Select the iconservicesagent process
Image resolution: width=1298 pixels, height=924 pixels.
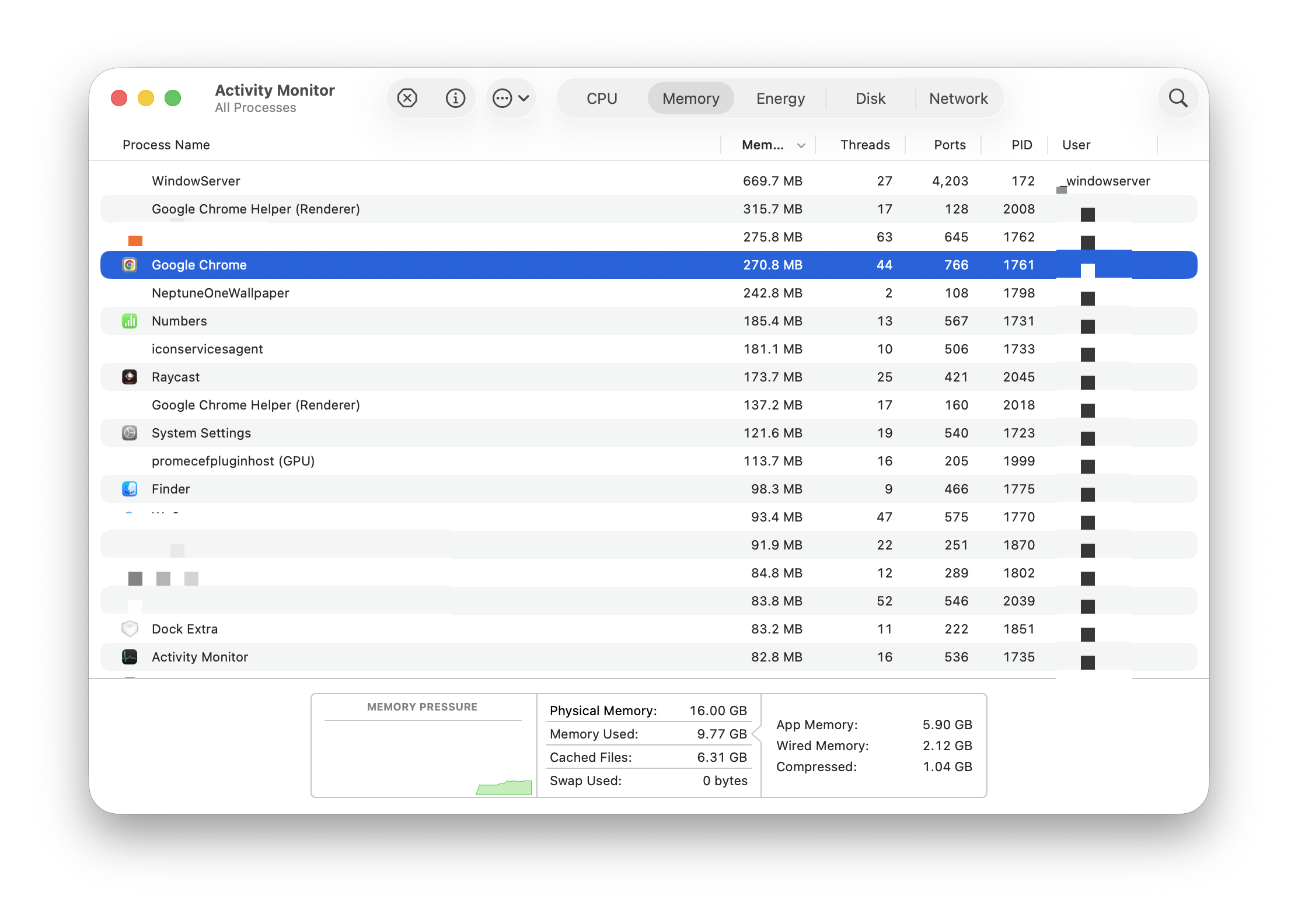[649, 349]
